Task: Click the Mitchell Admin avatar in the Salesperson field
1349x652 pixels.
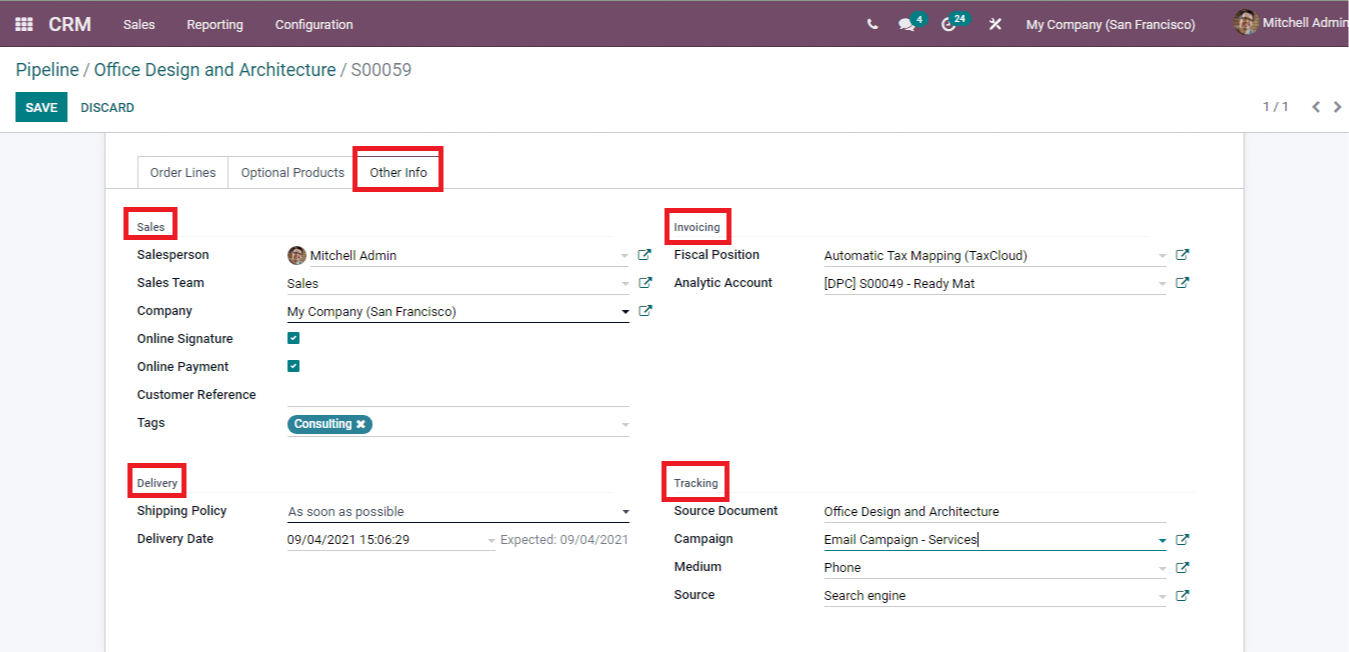Action: (297, 255)
